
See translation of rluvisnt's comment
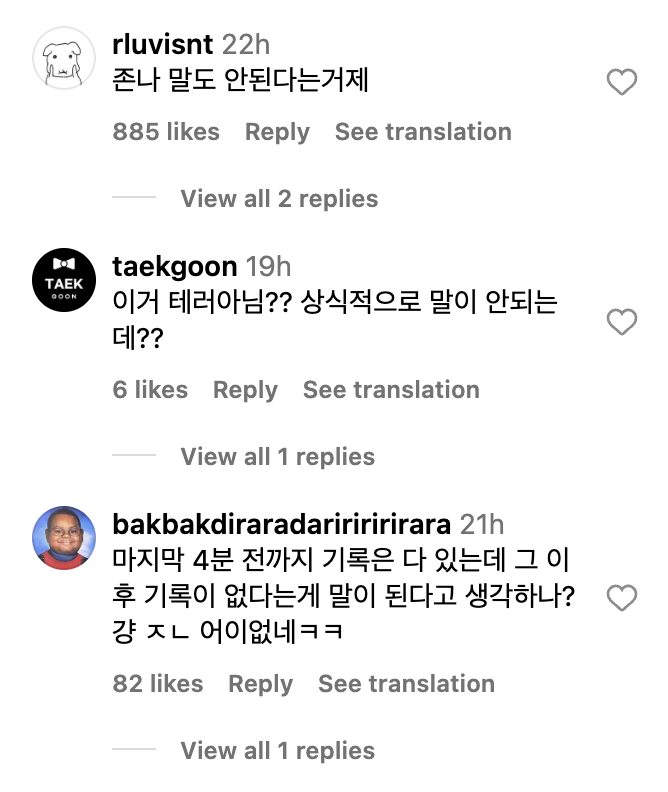[423, 132]
